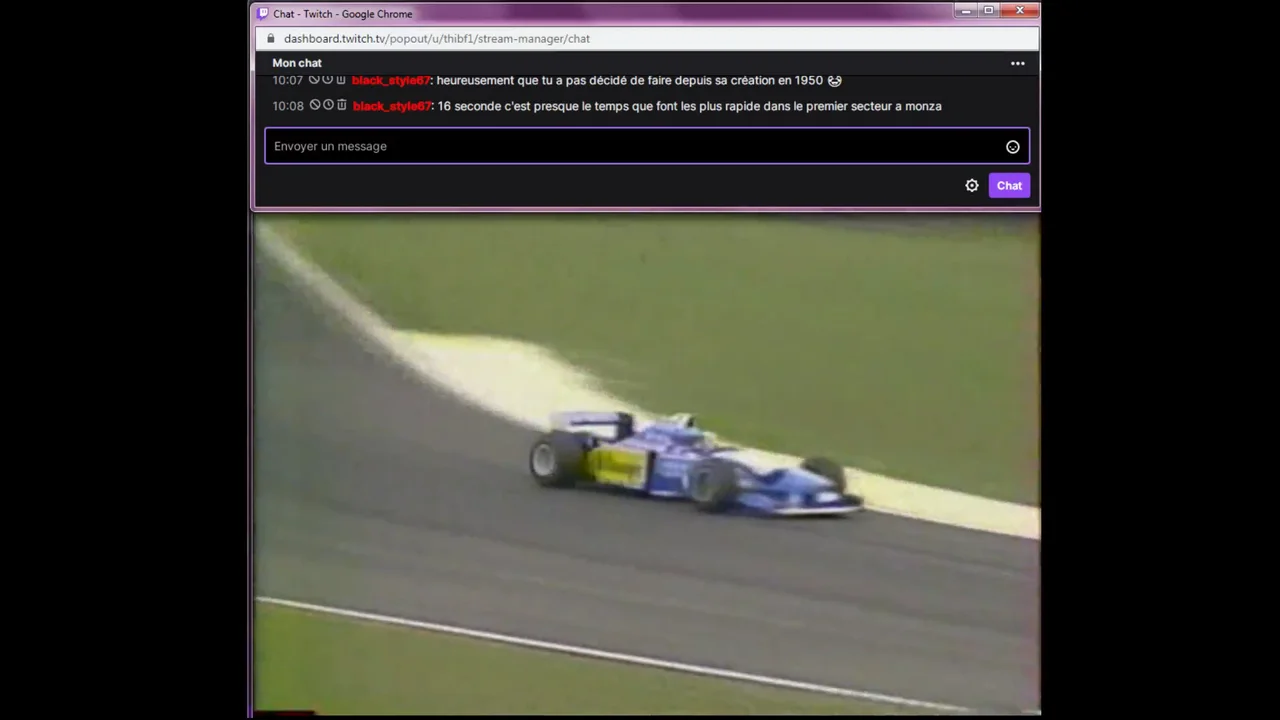Timeout user on the 10:08 message

(328, 105)
